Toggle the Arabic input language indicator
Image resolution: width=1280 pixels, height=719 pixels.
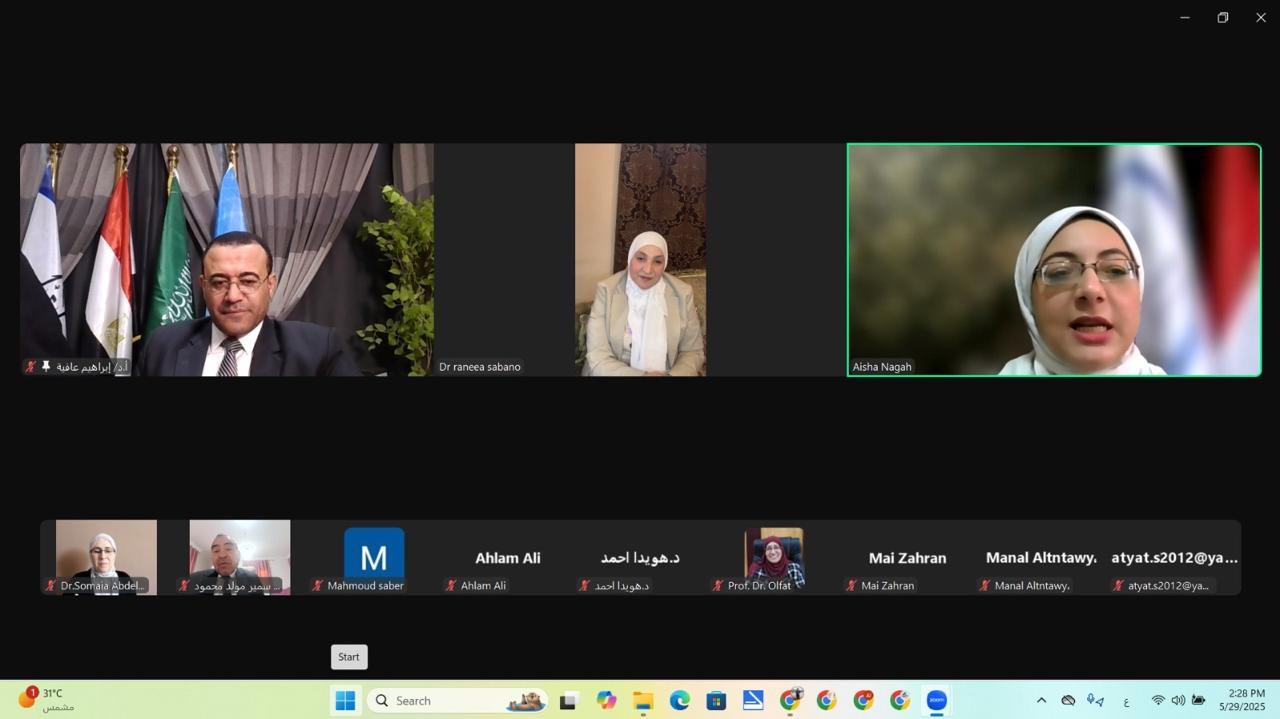pyautogui.click(x=1126, y=701)
